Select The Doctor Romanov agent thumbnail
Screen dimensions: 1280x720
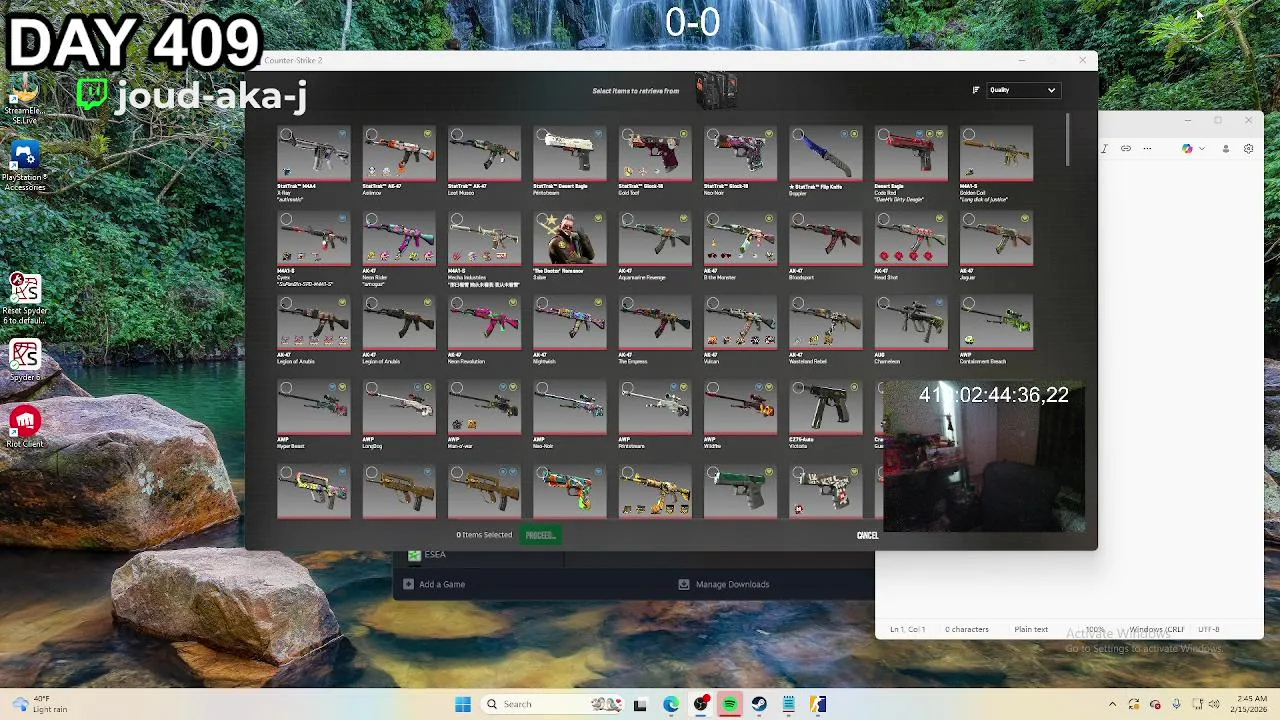click(x=569, y=239)
